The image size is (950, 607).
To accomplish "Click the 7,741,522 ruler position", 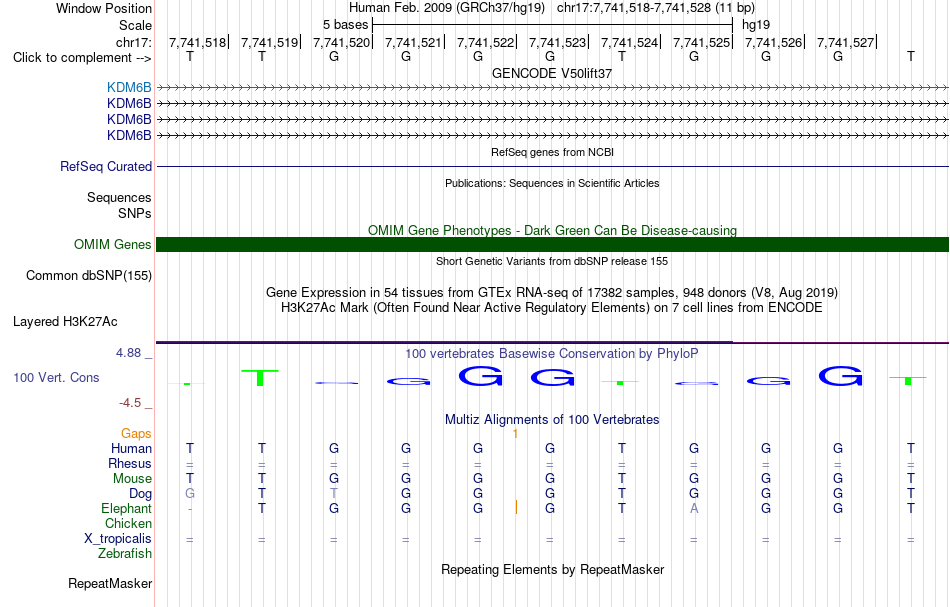I will pos(485,42).
